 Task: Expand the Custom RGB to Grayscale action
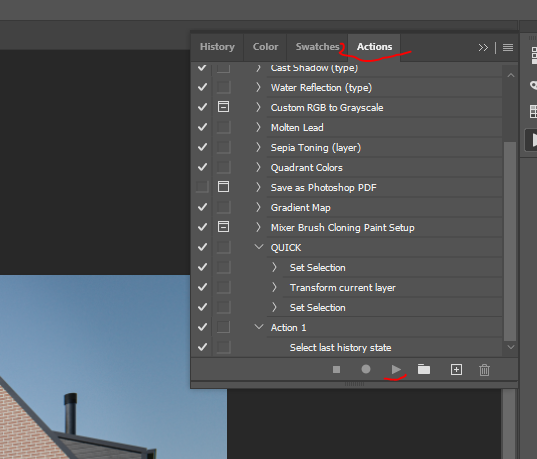[258, 107]
